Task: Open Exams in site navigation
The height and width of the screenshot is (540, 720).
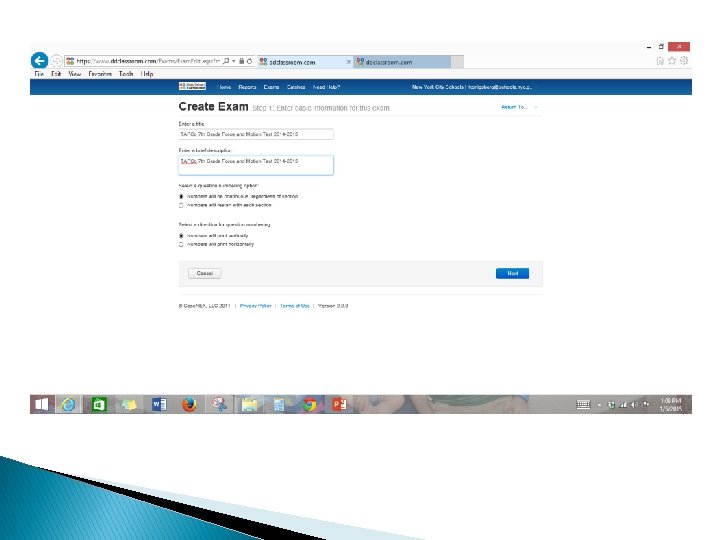Action: pos(271,87)
